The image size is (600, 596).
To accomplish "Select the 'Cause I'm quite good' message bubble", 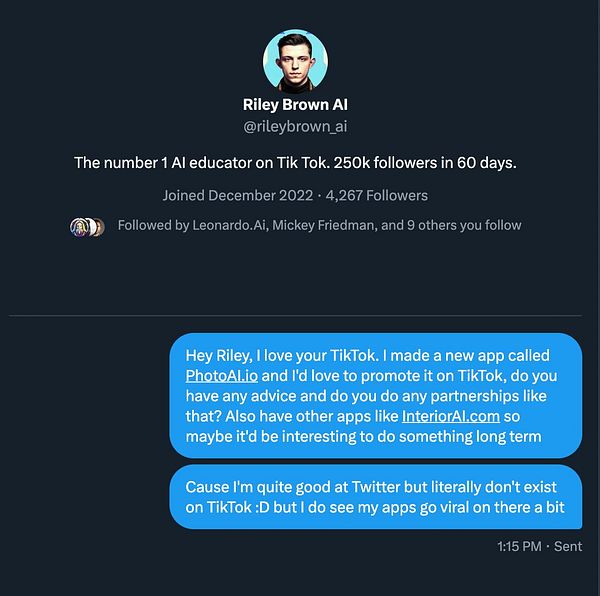I will (x=376, y=497).
